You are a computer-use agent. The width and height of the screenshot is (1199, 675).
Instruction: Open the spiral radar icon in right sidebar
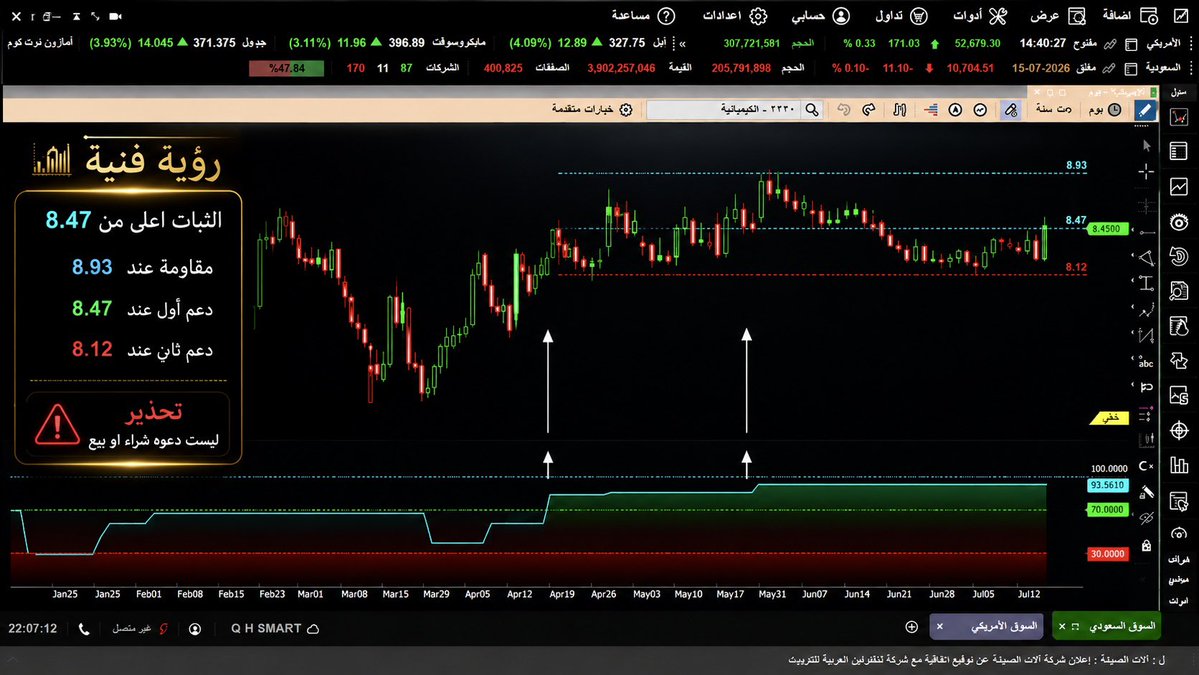(1179, 256)
